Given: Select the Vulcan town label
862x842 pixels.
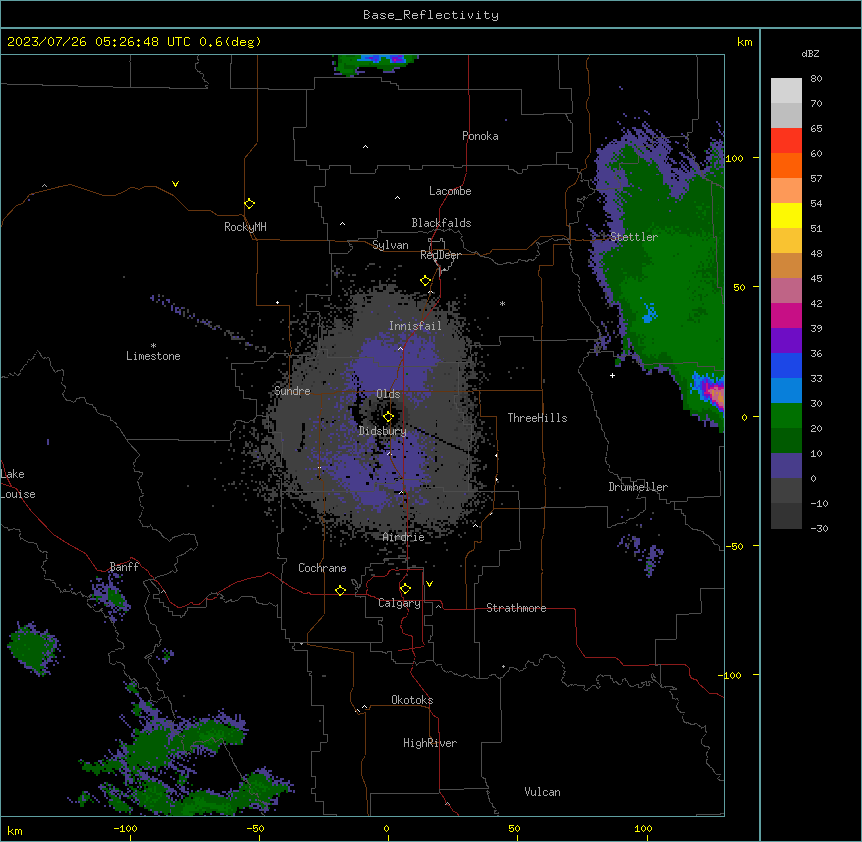Looking at the screenshot, I should (542, 792).
